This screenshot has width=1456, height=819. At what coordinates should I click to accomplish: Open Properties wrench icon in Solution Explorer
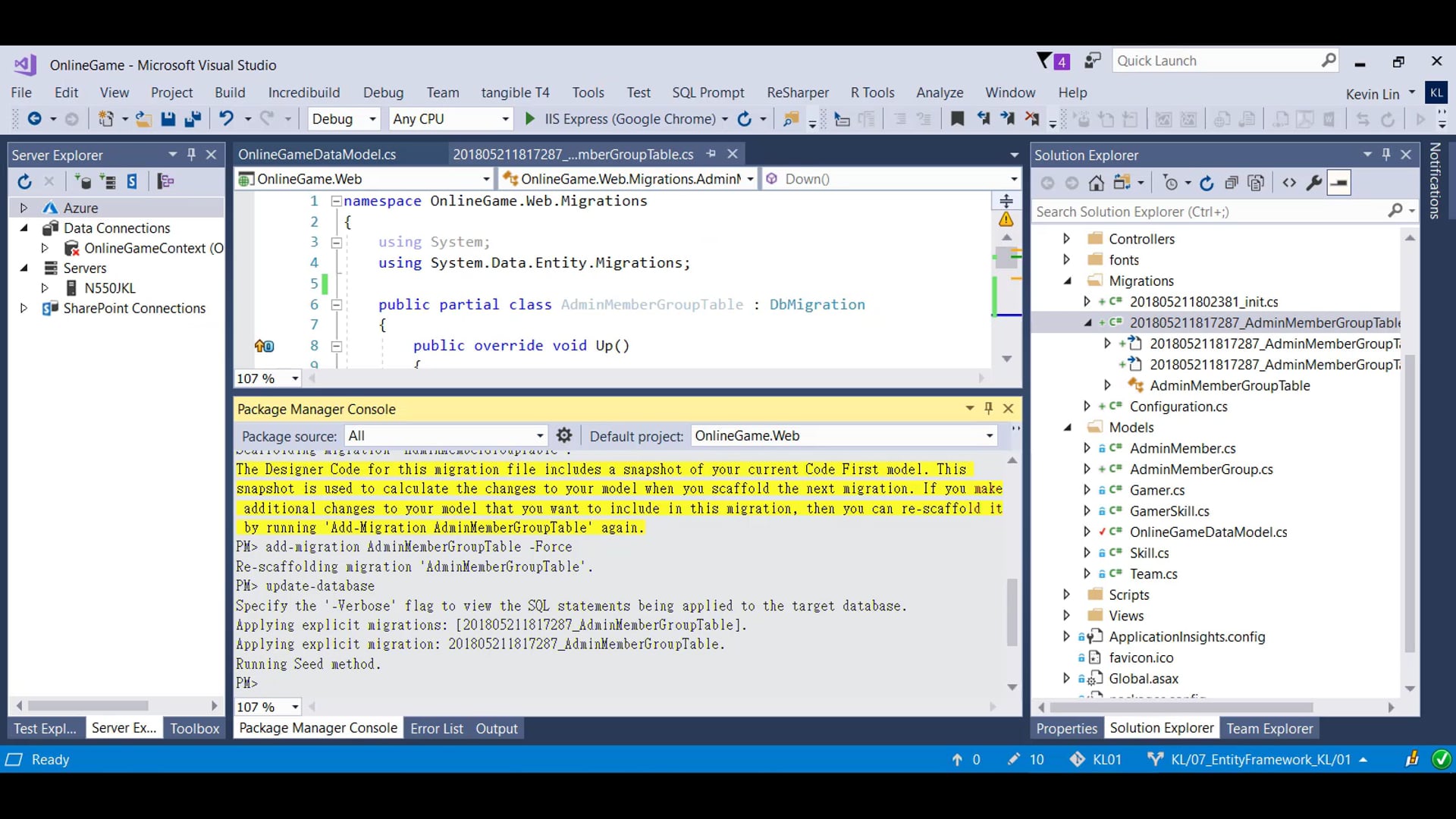[1314, 183]
